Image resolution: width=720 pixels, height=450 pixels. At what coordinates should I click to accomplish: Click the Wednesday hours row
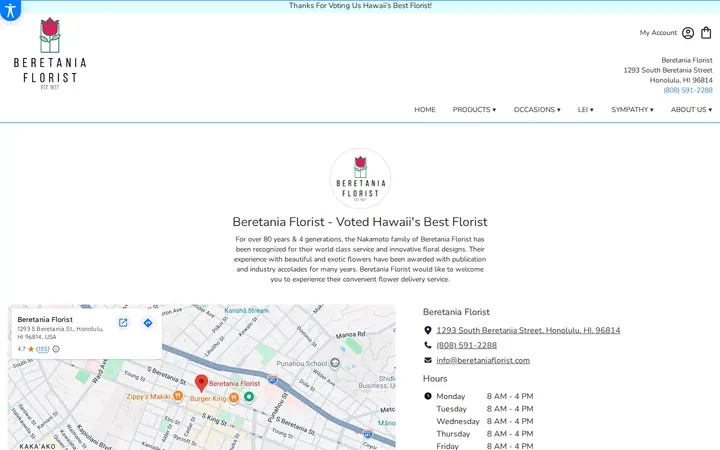click(484, 421)
